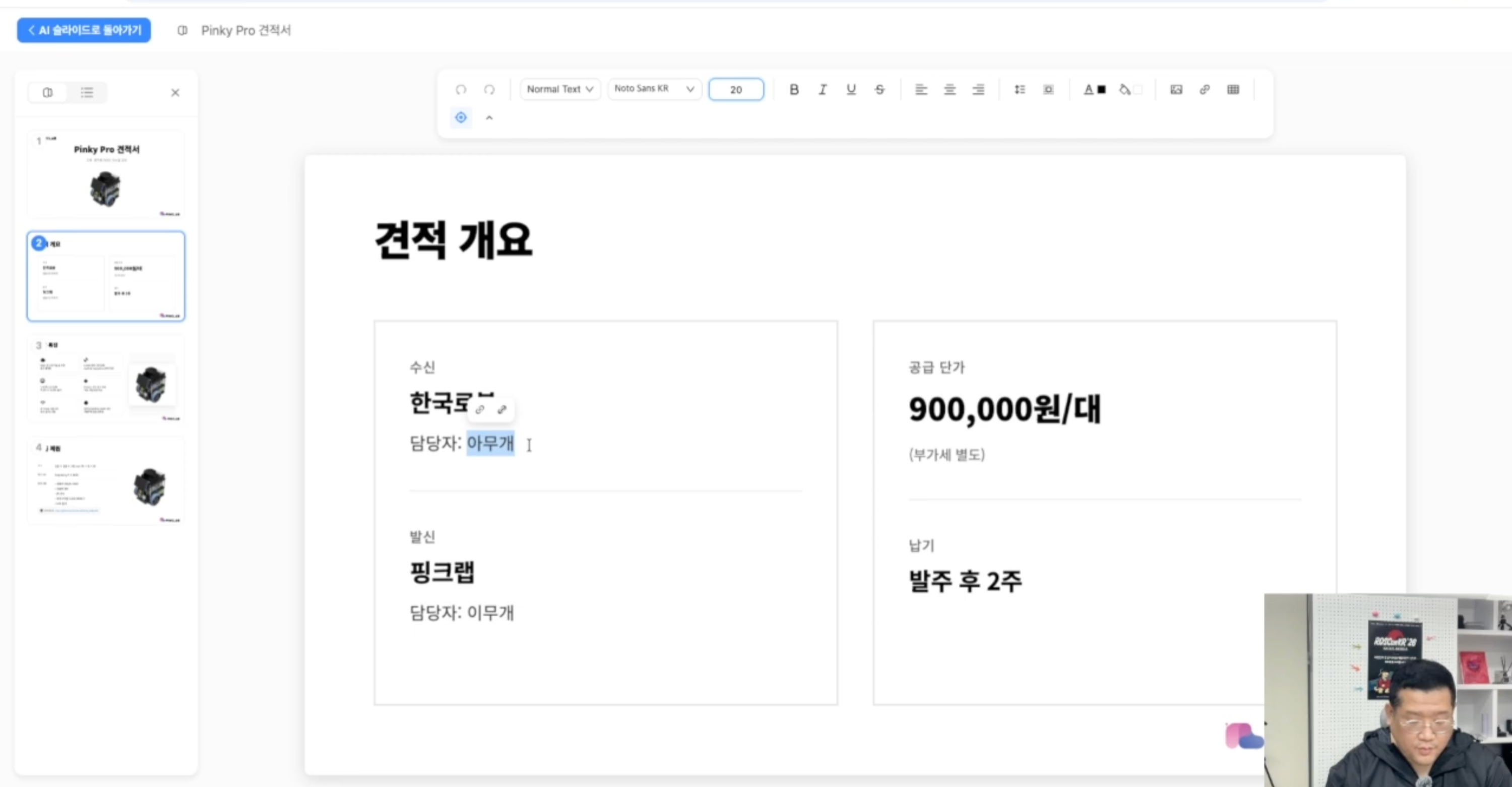This screenshot has height=787, width=1512.
Task: Open the Normal Text style dropdown
Action: (x=559, y=89)
